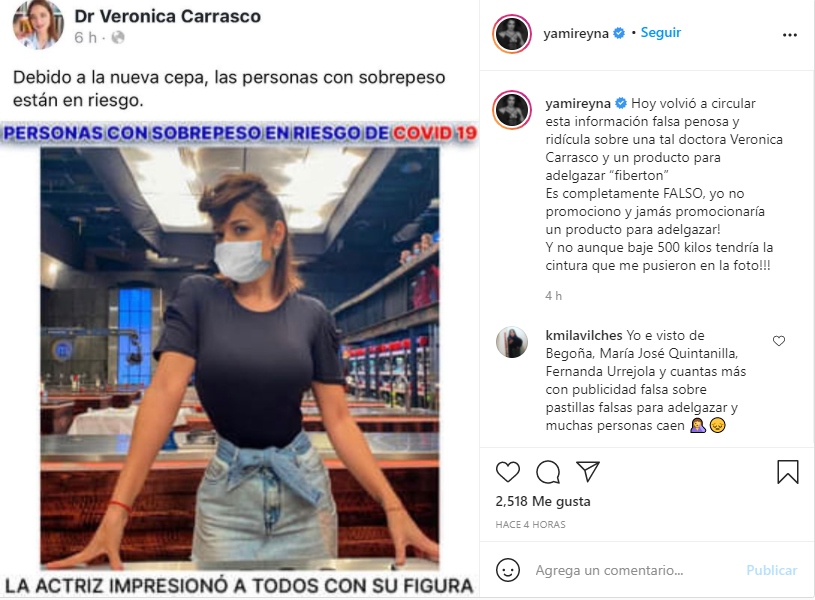Image resolution: width=815 pixels, height=600 pixels.
Task: Save the post using the bookmark icon
Action: [787, 472]
